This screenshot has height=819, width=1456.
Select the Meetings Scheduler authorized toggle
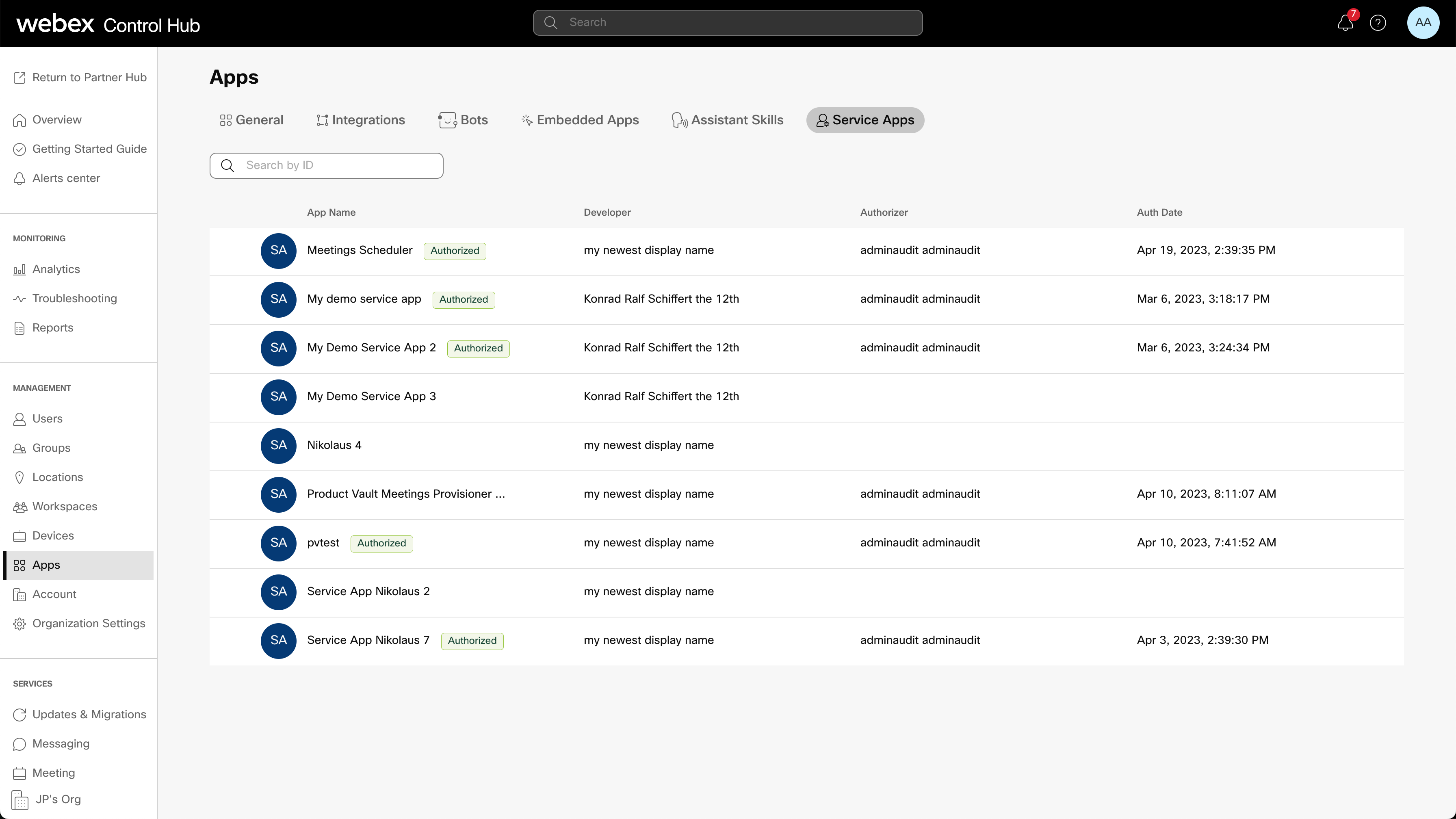(454, 250)
